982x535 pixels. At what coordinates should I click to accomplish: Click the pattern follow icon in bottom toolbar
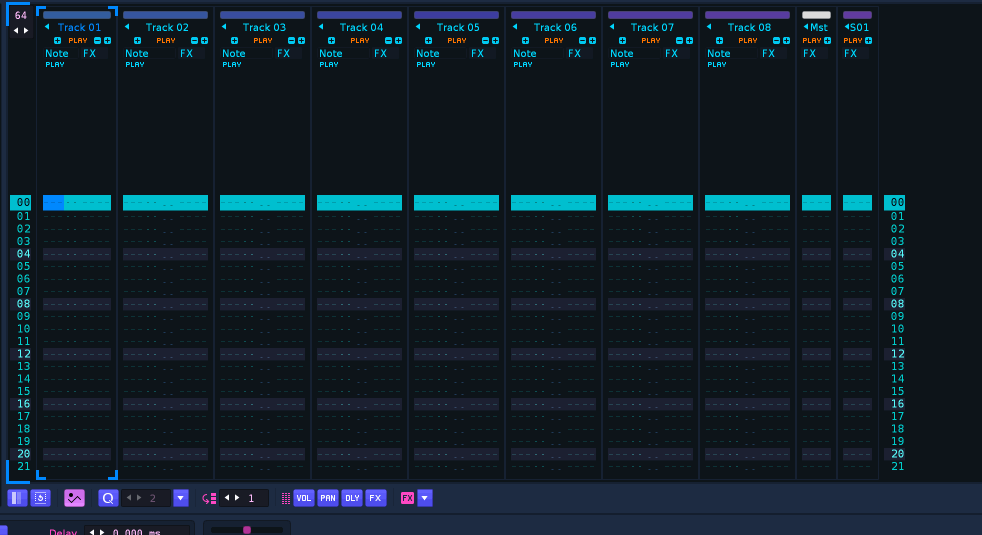coord(17,497)
